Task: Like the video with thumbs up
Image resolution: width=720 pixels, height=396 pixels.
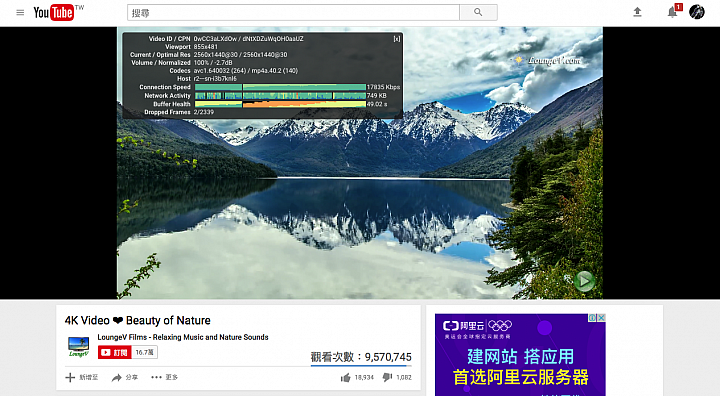Action: (357, 378)
